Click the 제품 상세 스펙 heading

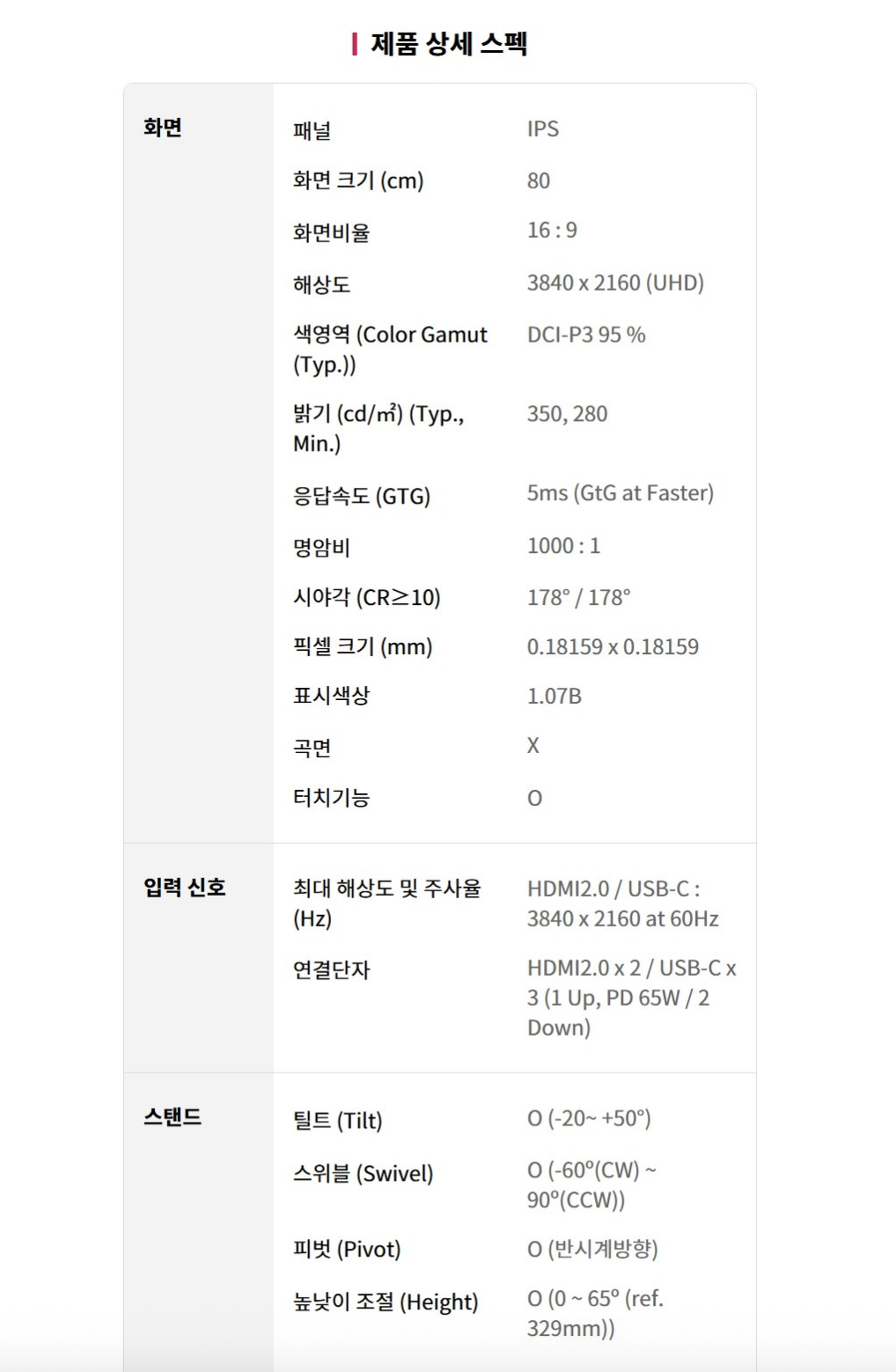tap(448, 44)
